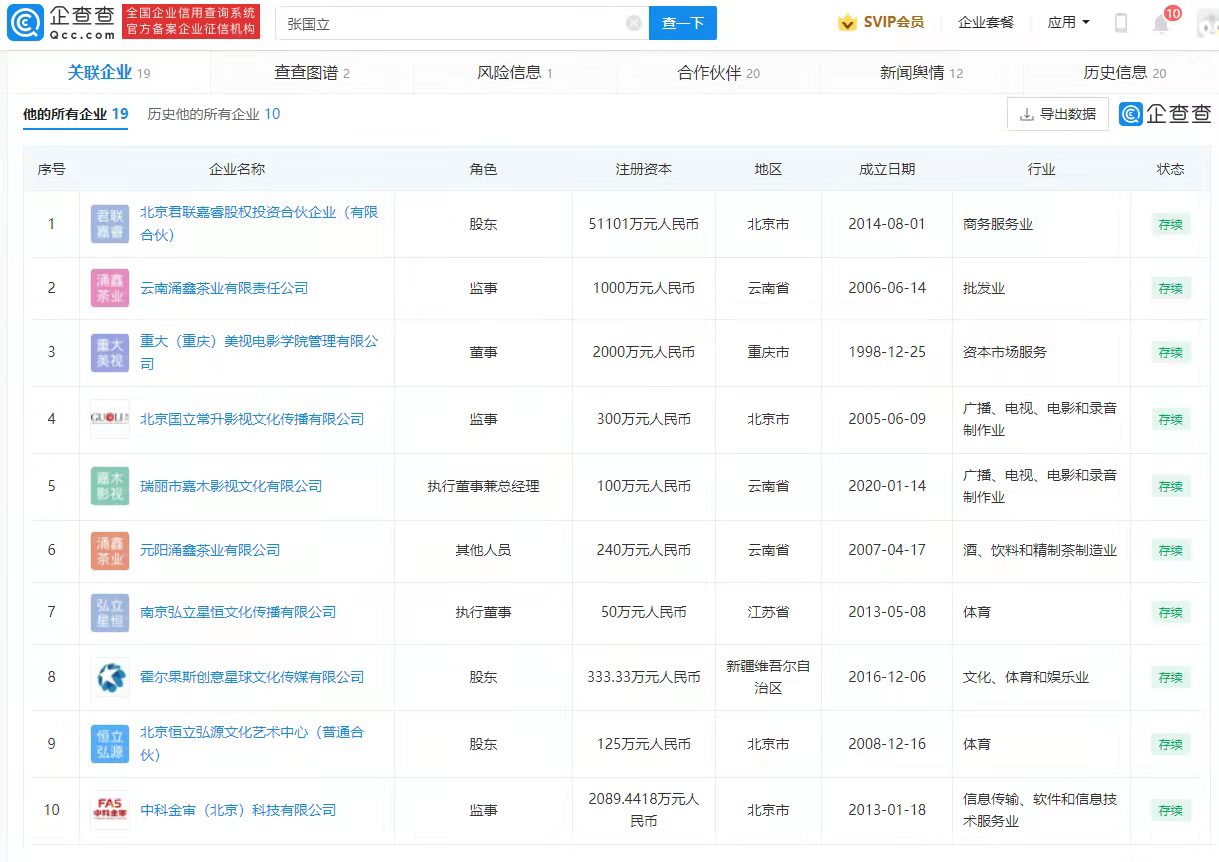Switch to the 新闻舆情 tab
The image size is (1219, 862).
click(x=922, y=73)
